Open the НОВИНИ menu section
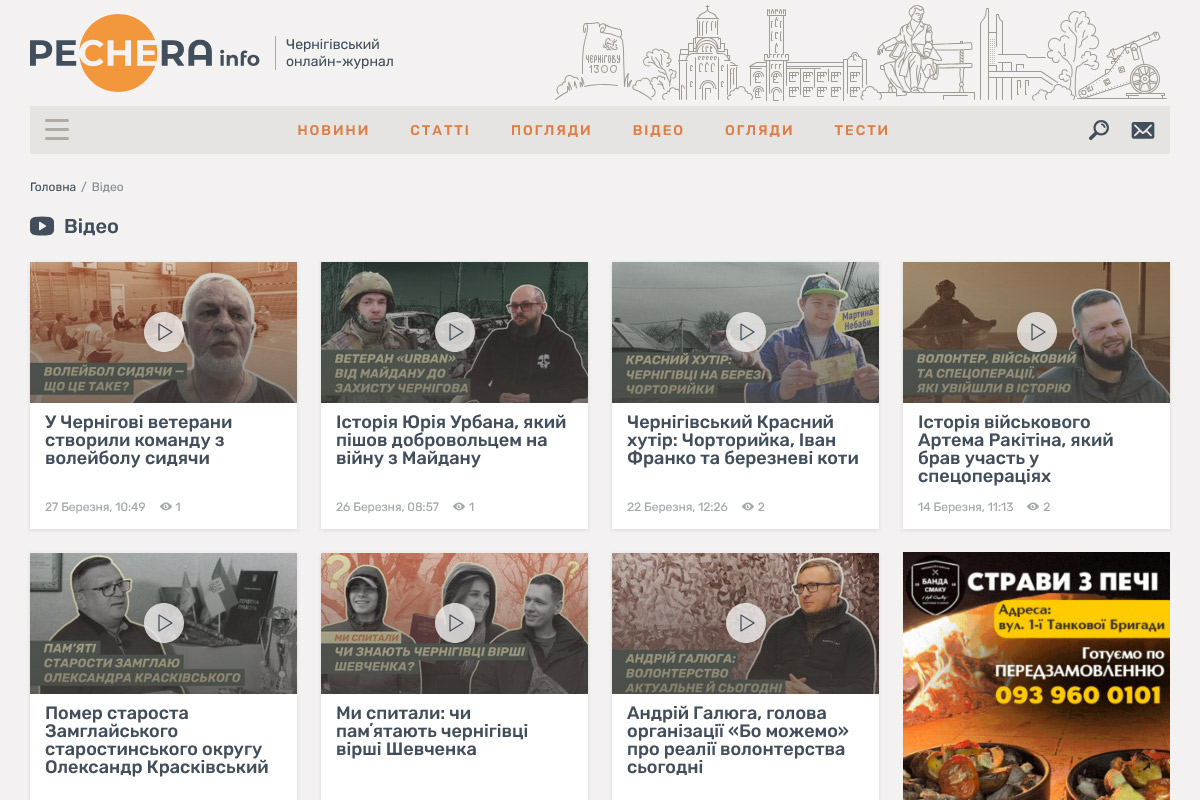 333,130
